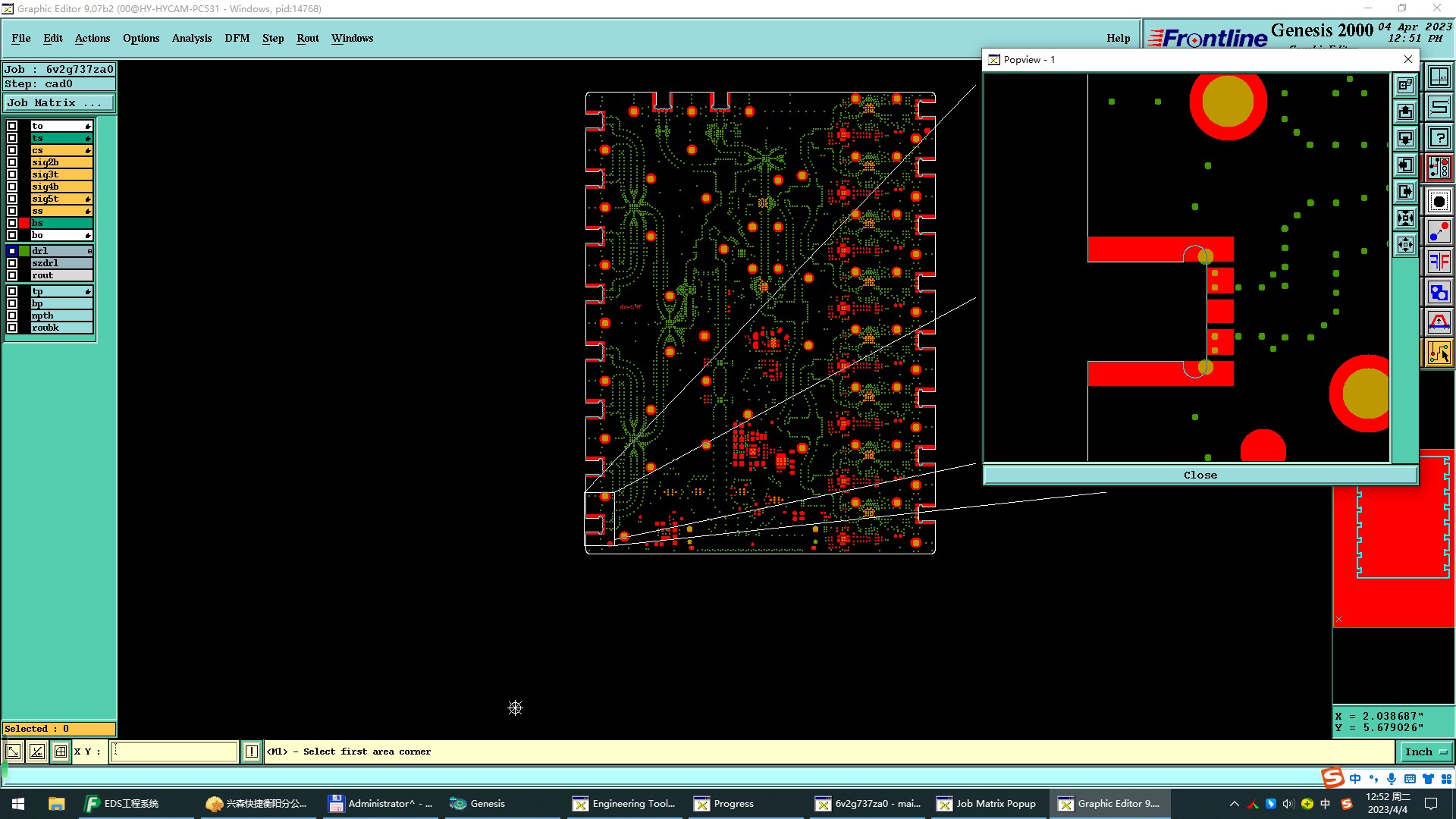Click the angle snap icon beside XY field
The height and width of the screenshot is (819, 1456).
click(37, 752)
